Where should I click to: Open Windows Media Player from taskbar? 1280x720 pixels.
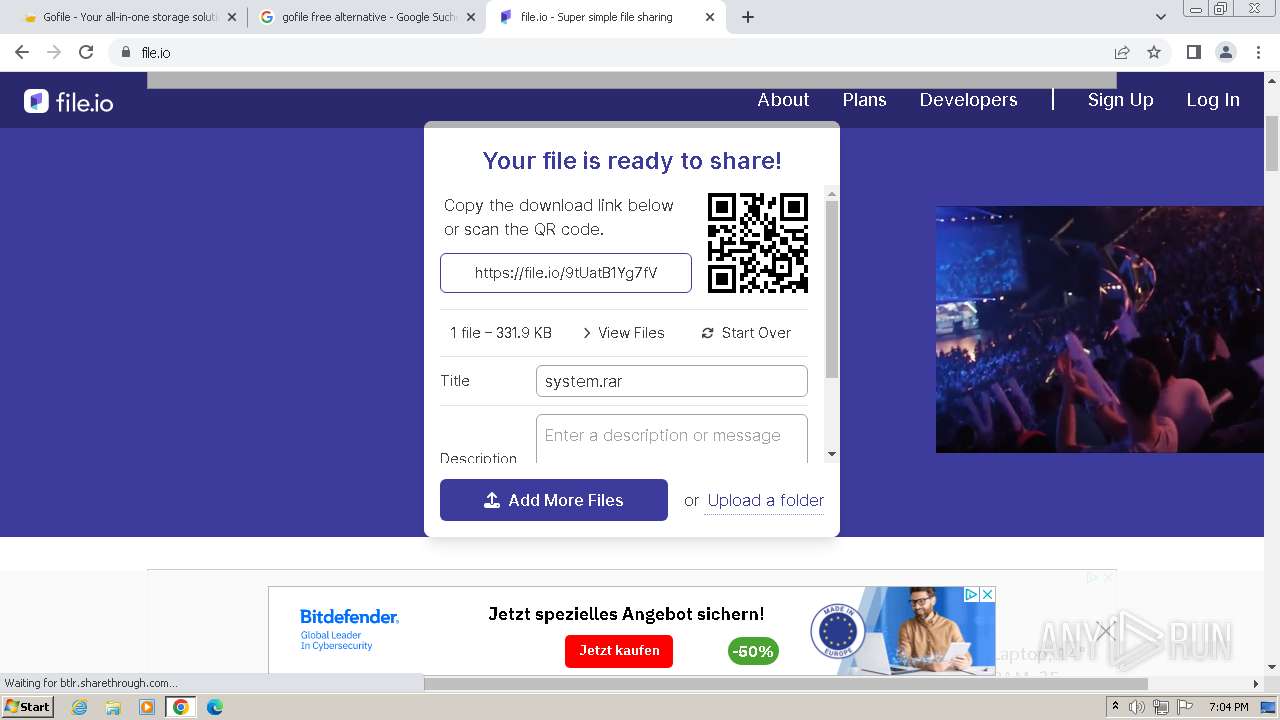(147, 707)
